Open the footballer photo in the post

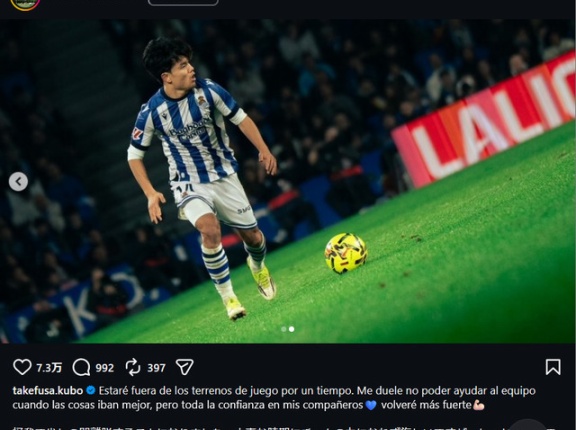[287, 181]
